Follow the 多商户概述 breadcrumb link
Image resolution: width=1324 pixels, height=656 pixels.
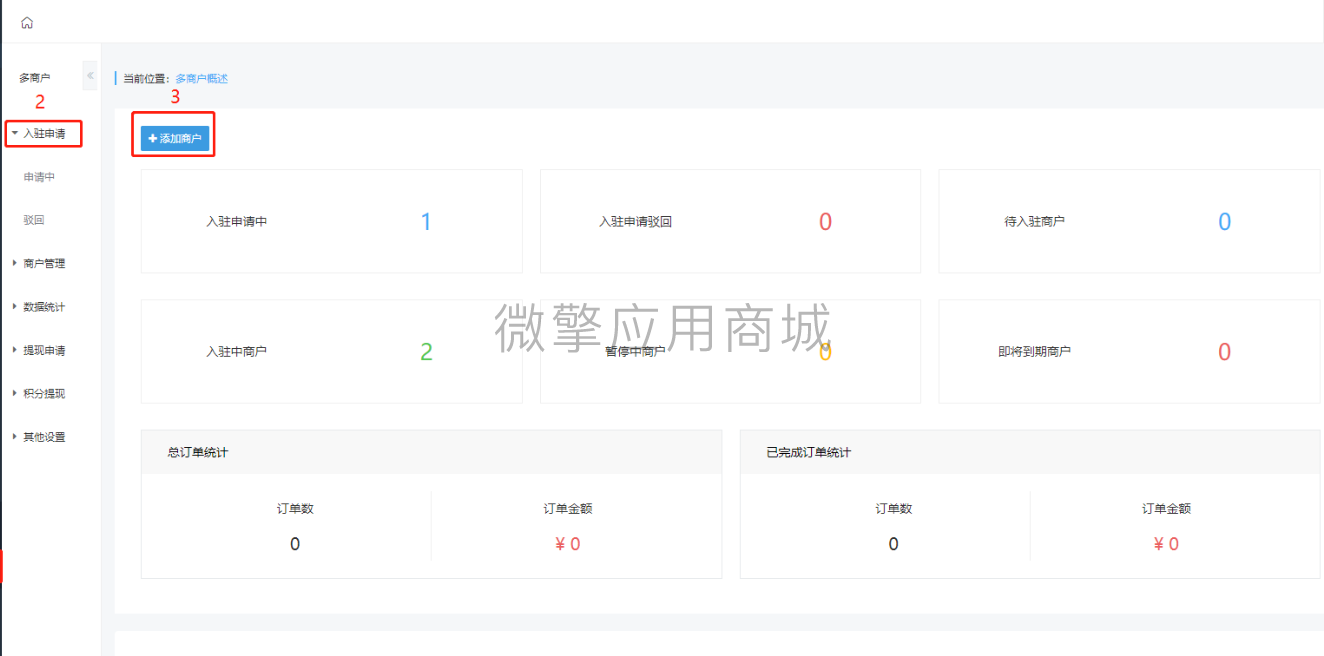click(202, 78)
